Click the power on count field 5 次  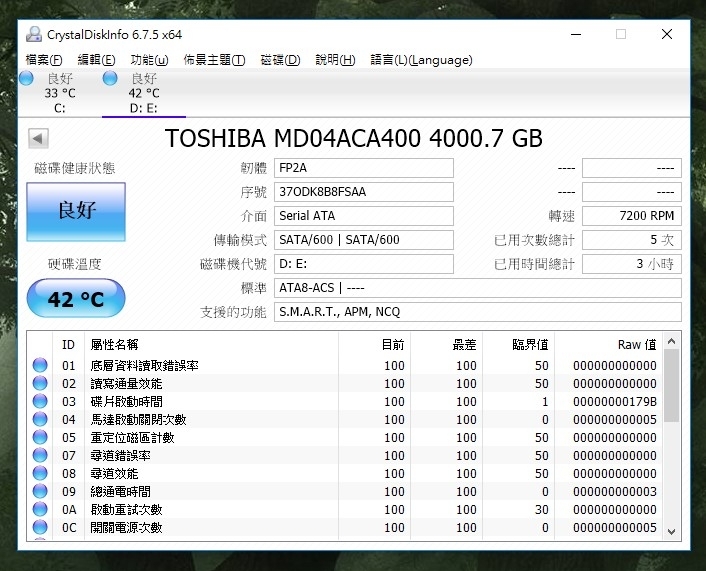(632, 240)
